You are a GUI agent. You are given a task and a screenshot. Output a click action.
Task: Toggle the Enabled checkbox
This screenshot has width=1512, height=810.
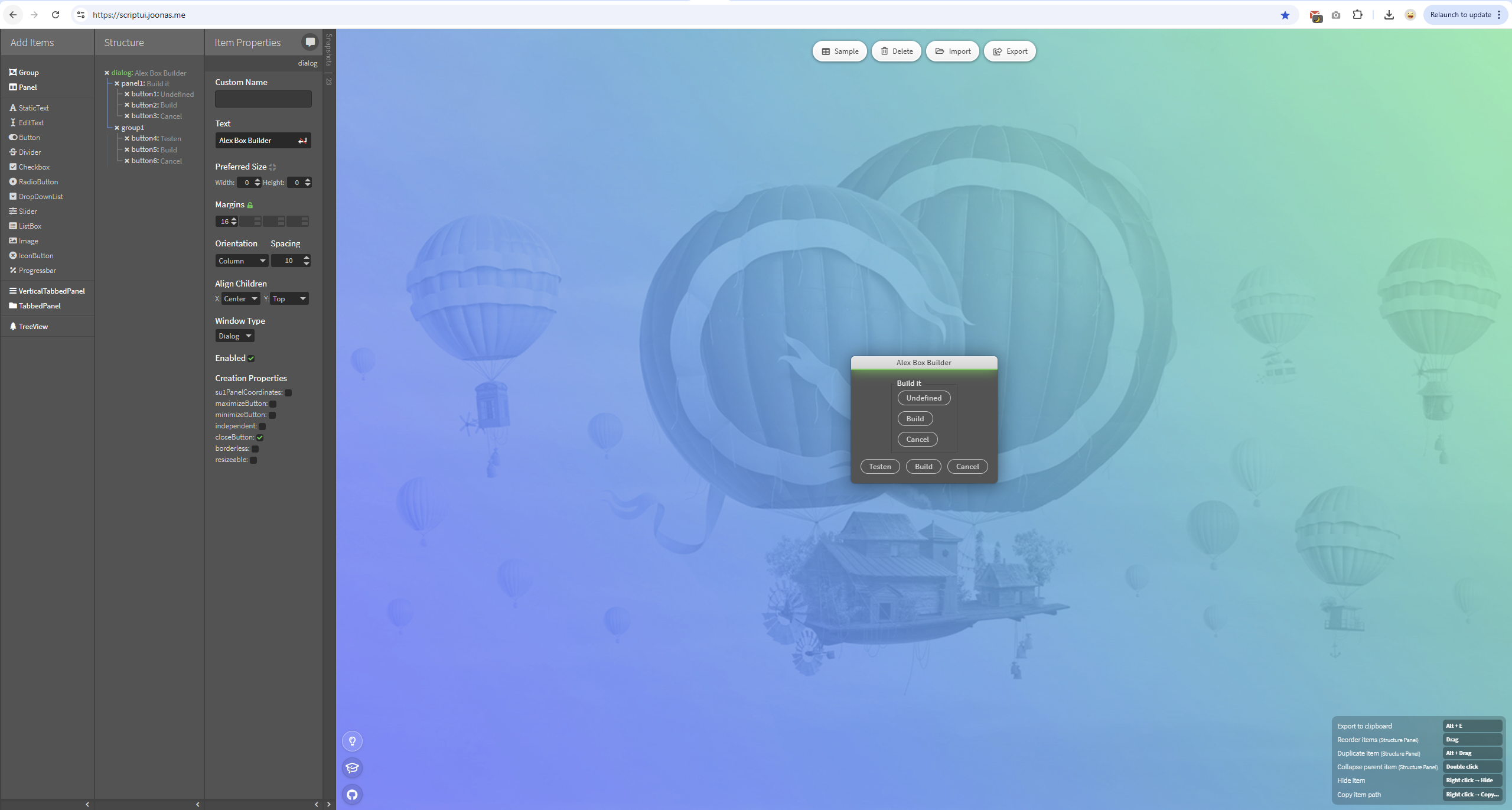(251, 359)
